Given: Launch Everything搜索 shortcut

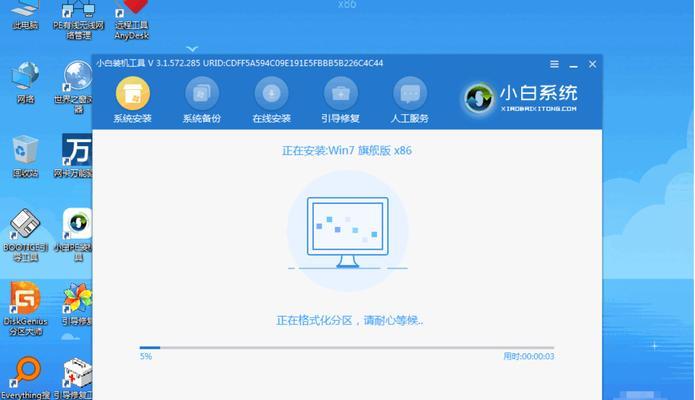Looking at the screenshot, I should tap(25, 378).
